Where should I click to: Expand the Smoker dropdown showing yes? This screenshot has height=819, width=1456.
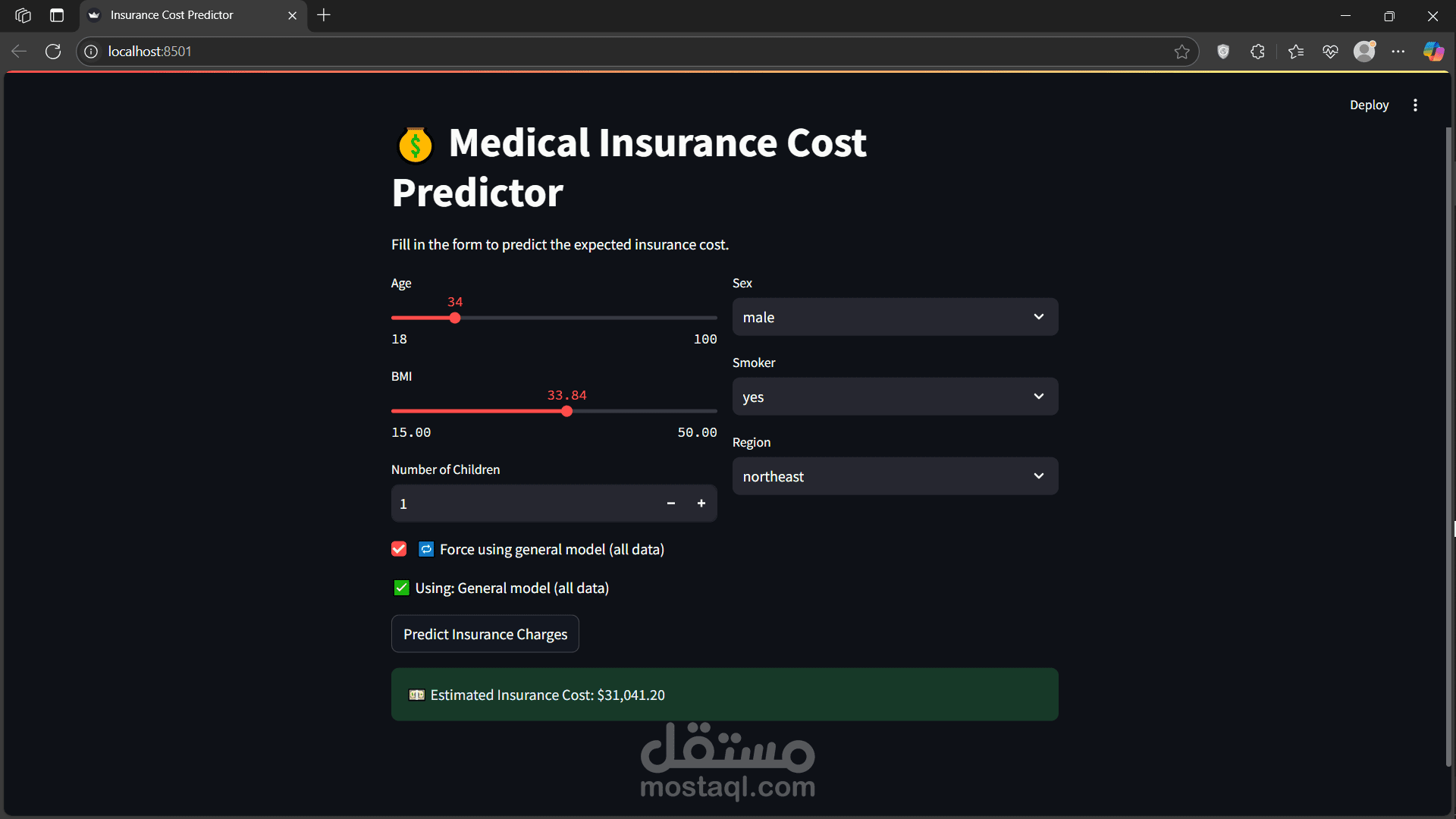tap(895, 397)
